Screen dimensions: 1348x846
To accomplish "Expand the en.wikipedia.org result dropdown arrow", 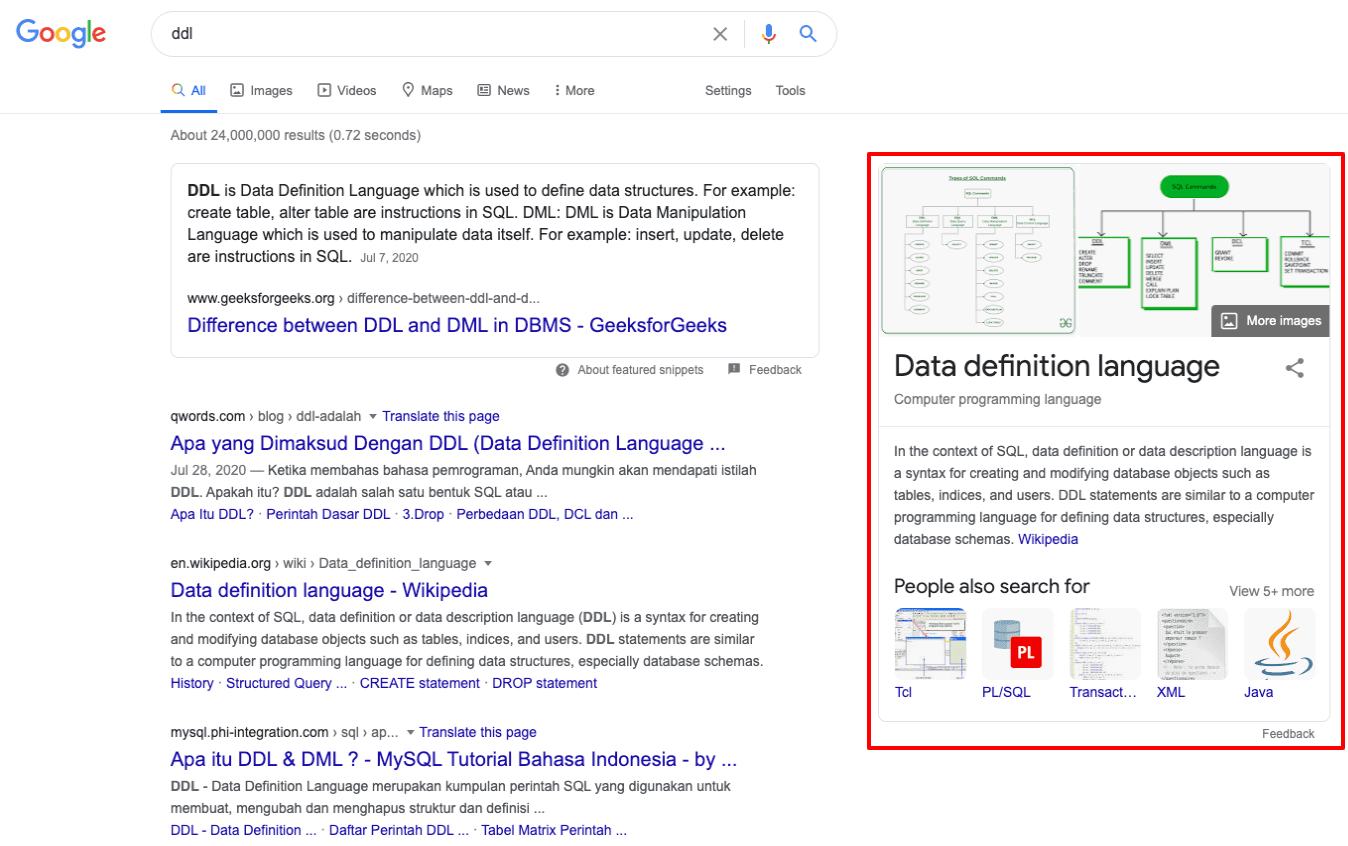I will pyautogui.click(x=488, y=563).
